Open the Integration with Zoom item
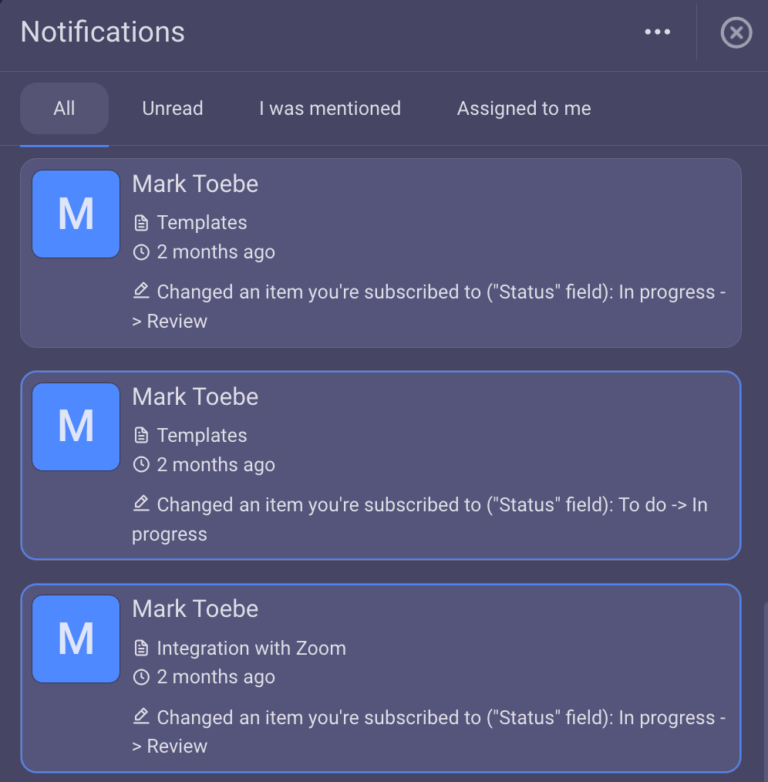 click(x=251, y=648)
